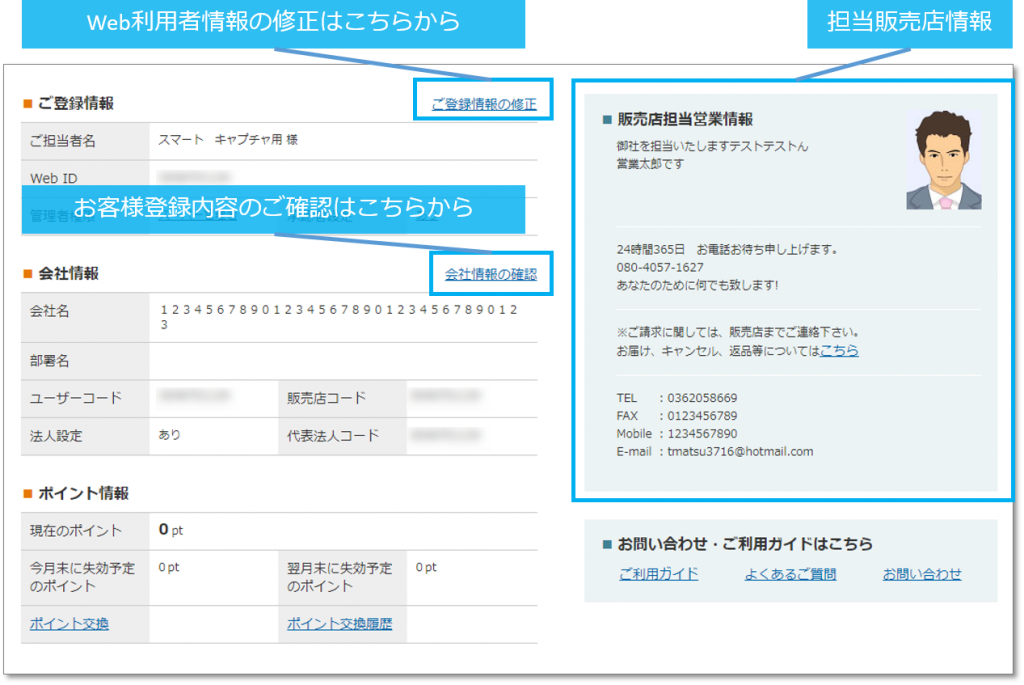Click the blue bullet beside お問い合わせ・ご利用ガイド heading
1024x685 pixels.
[x=607, y=545]
